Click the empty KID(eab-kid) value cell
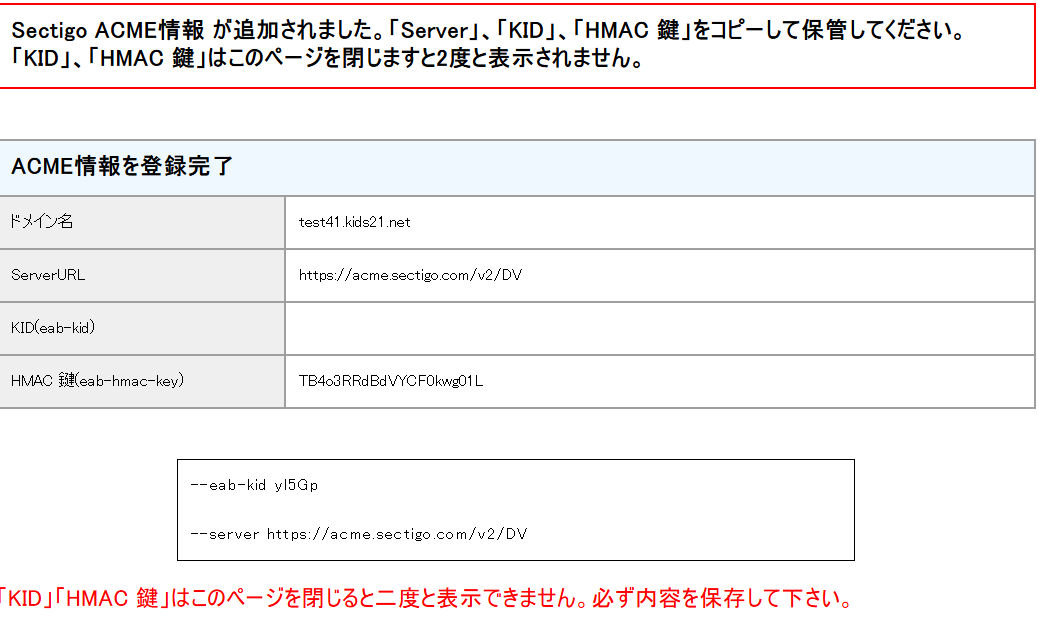Screen dimensions: 1038x644 pos(659,328)
